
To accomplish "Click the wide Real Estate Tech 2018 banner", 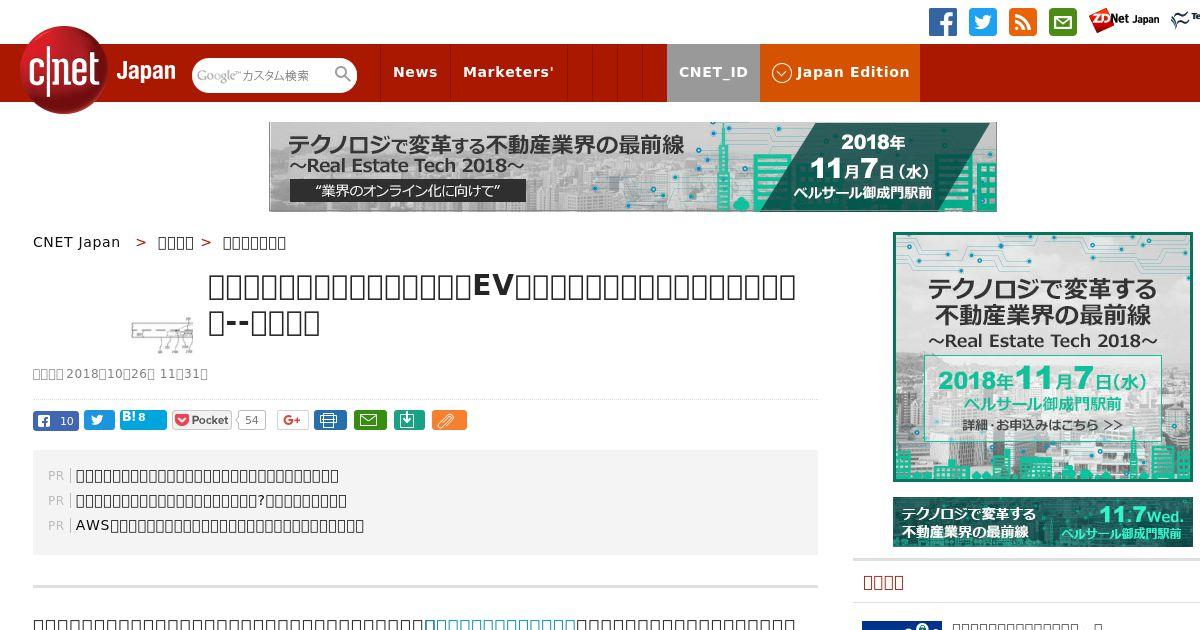I will coord(633,167).
